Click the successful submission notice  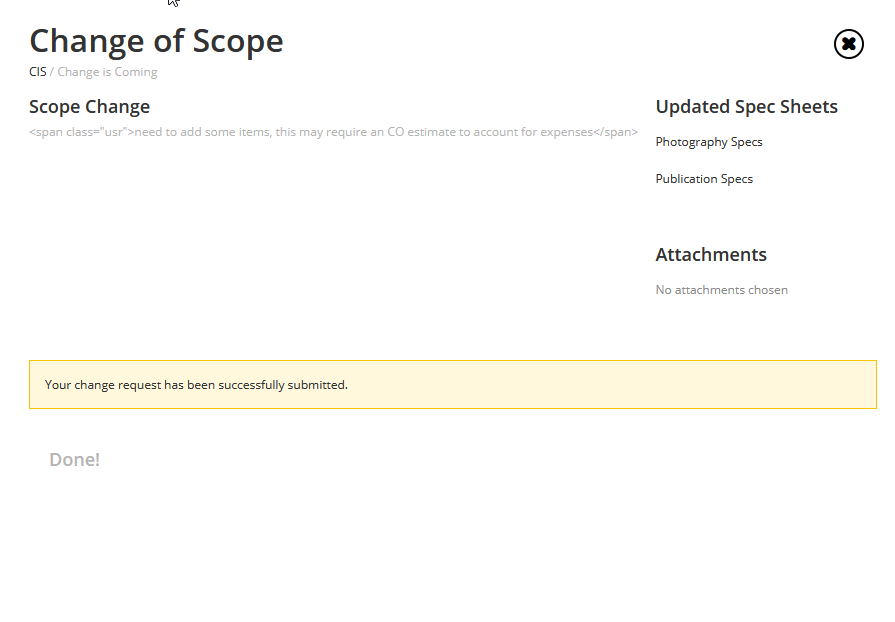point(453,385)
